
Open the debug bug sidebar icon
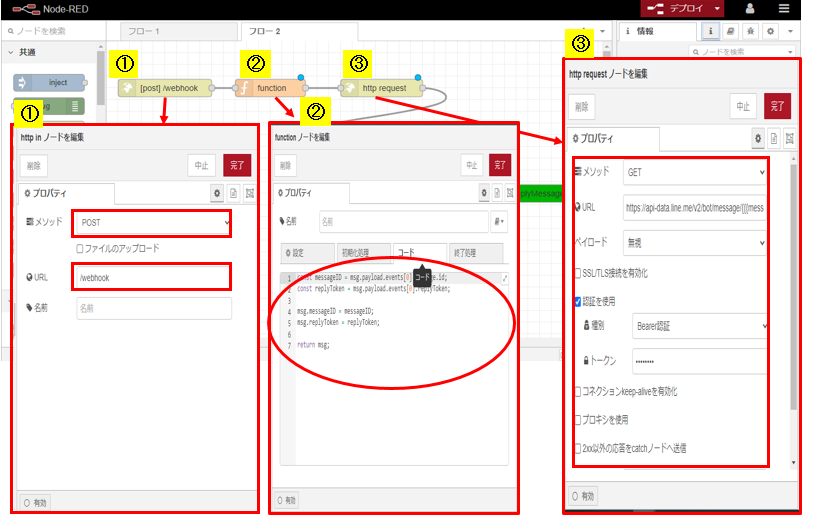(750, 32)
